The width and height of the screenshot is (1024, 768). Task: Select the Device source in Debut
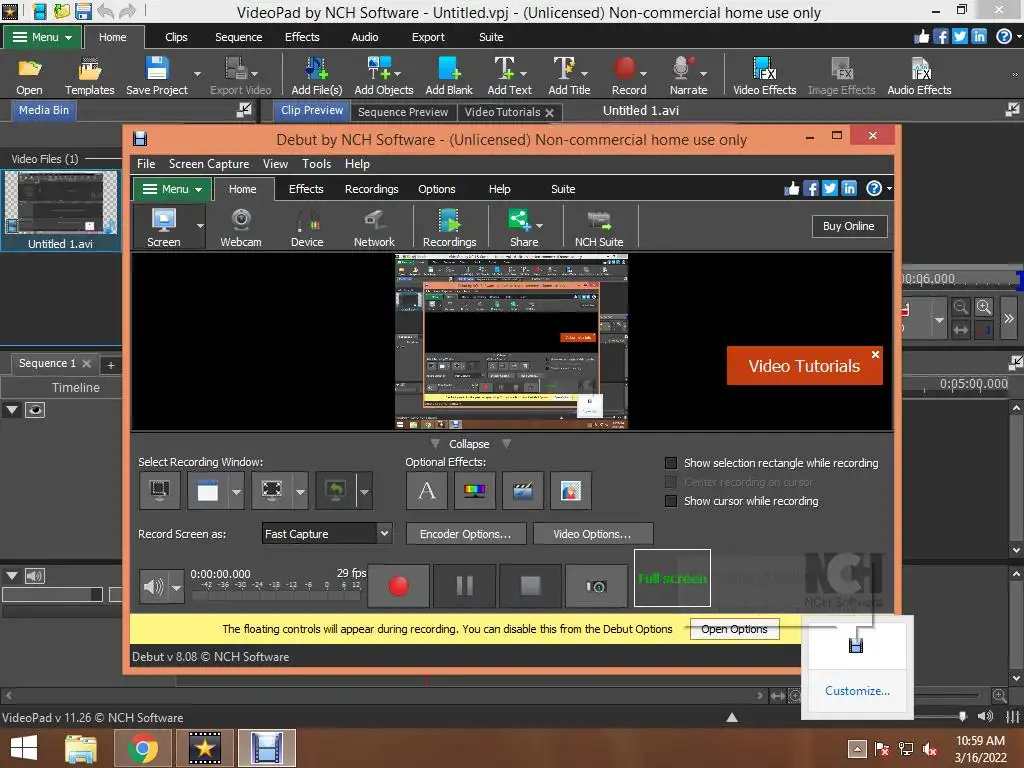(306, 227)
